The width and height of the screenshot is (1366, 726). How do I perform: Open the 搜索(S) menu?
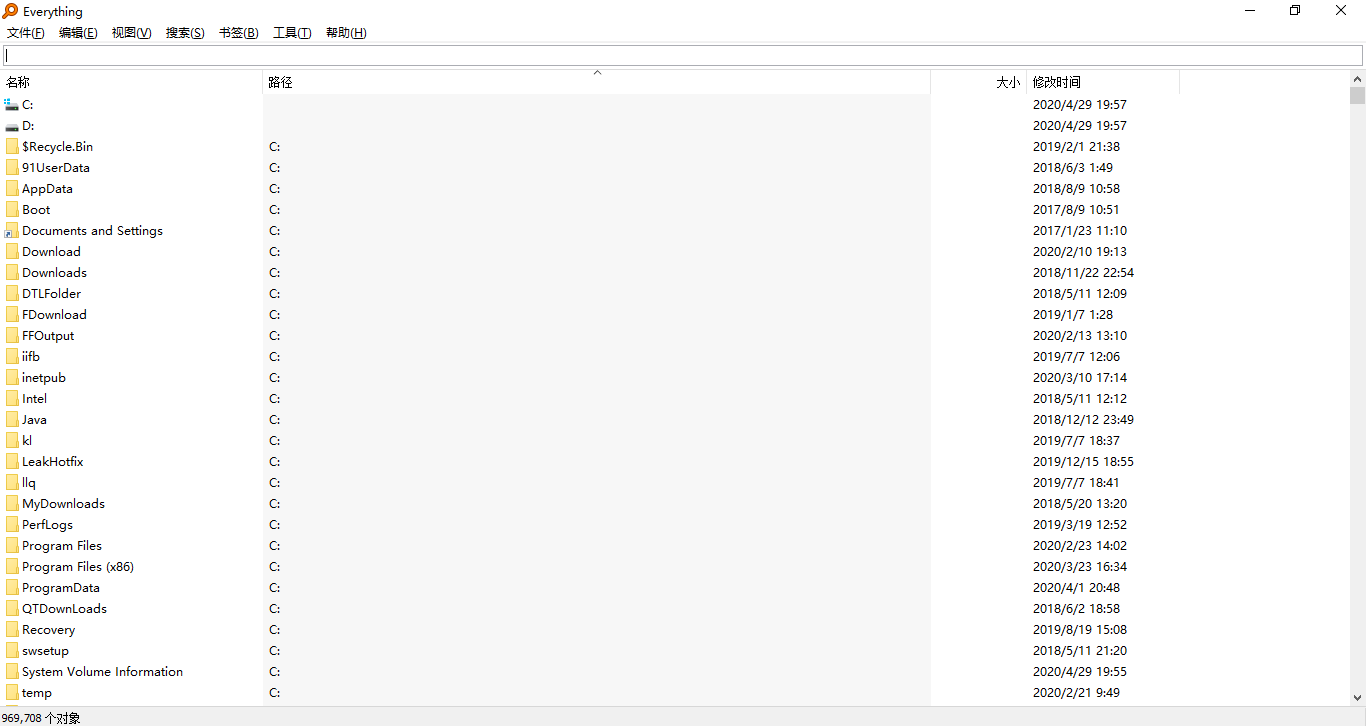tap(185, 33)
